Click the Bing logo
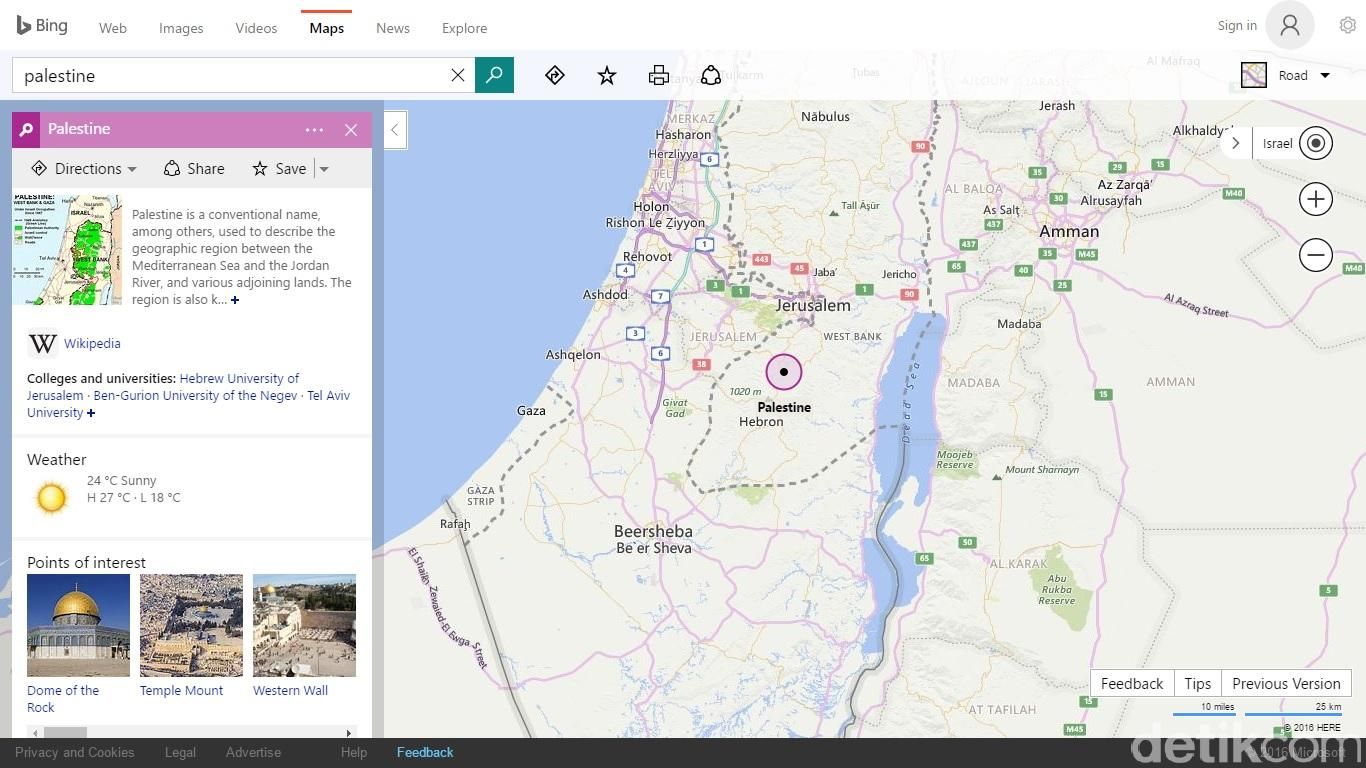This screenshot has height=768, width=1366. point(42,26)
